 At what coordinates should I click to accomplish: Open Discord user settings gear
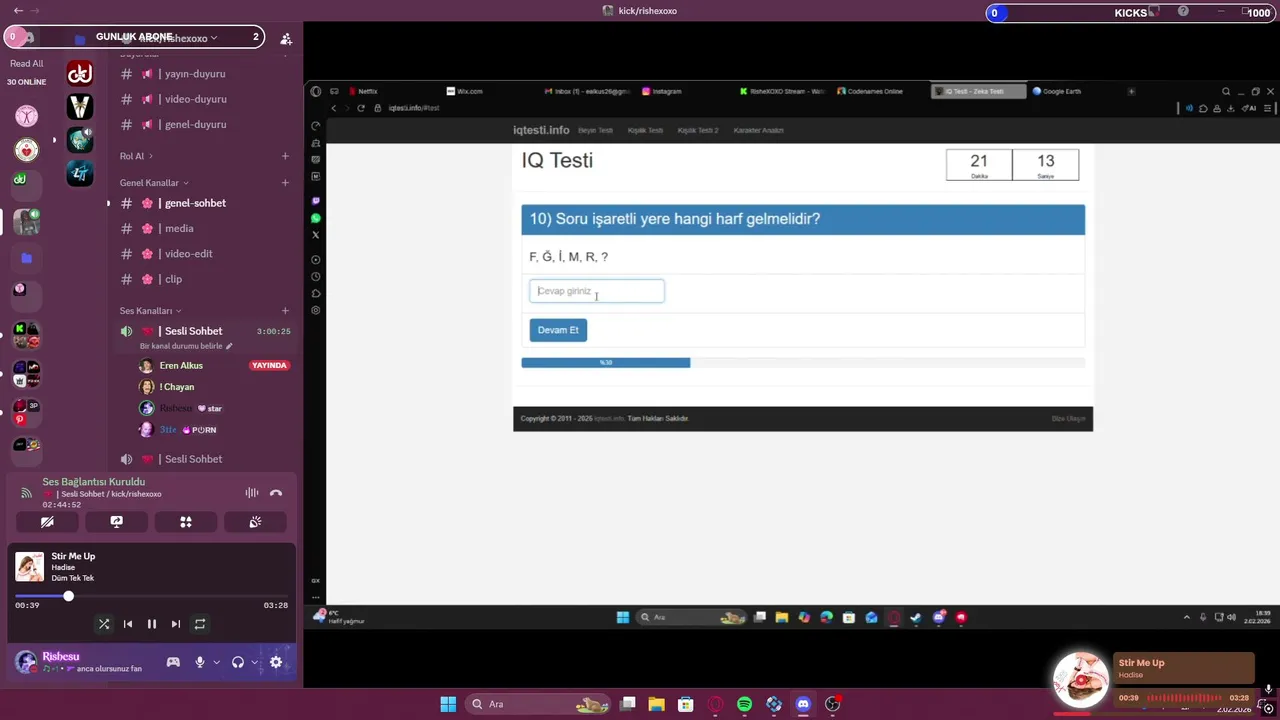click(x=276, y=662)
